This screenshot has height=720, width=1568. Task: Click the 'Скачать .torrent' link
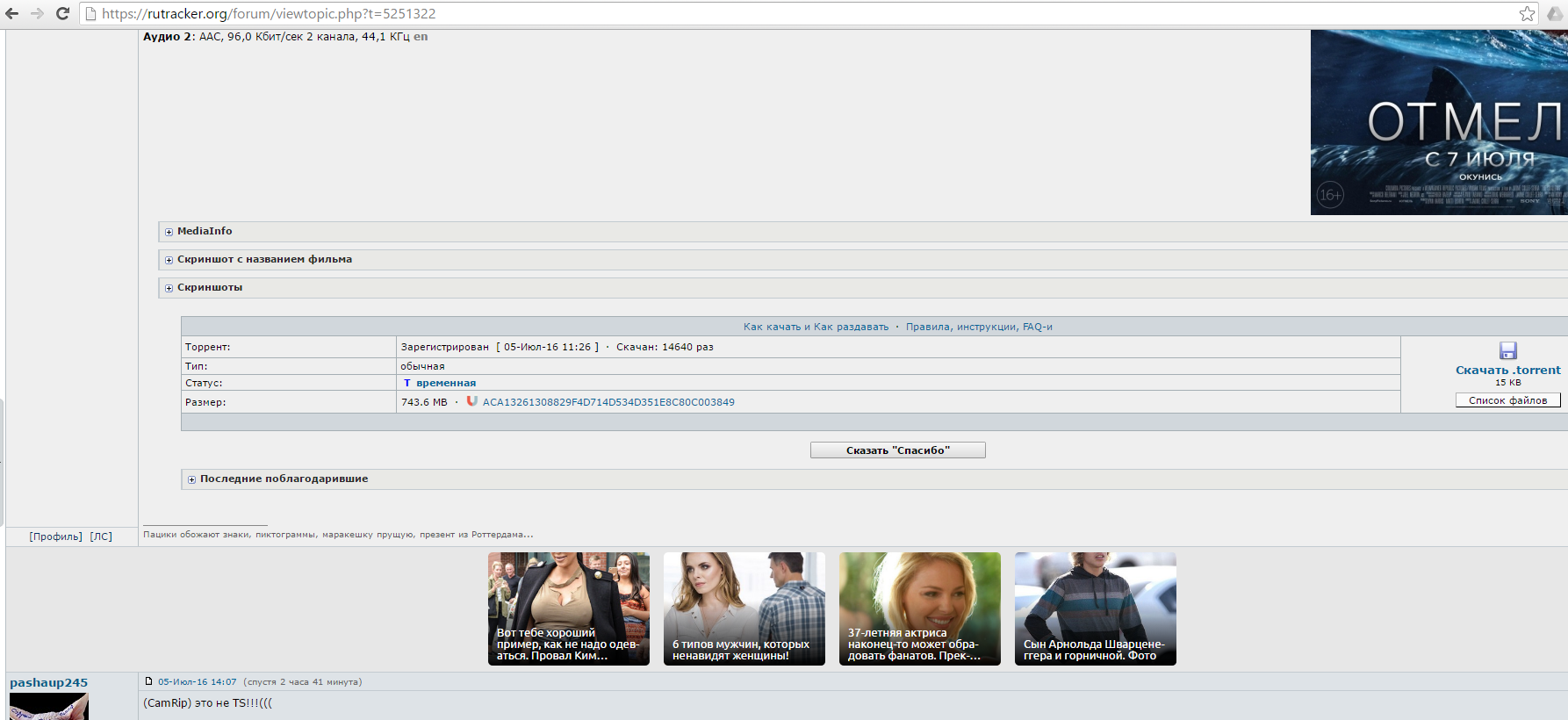point(1508,371)
